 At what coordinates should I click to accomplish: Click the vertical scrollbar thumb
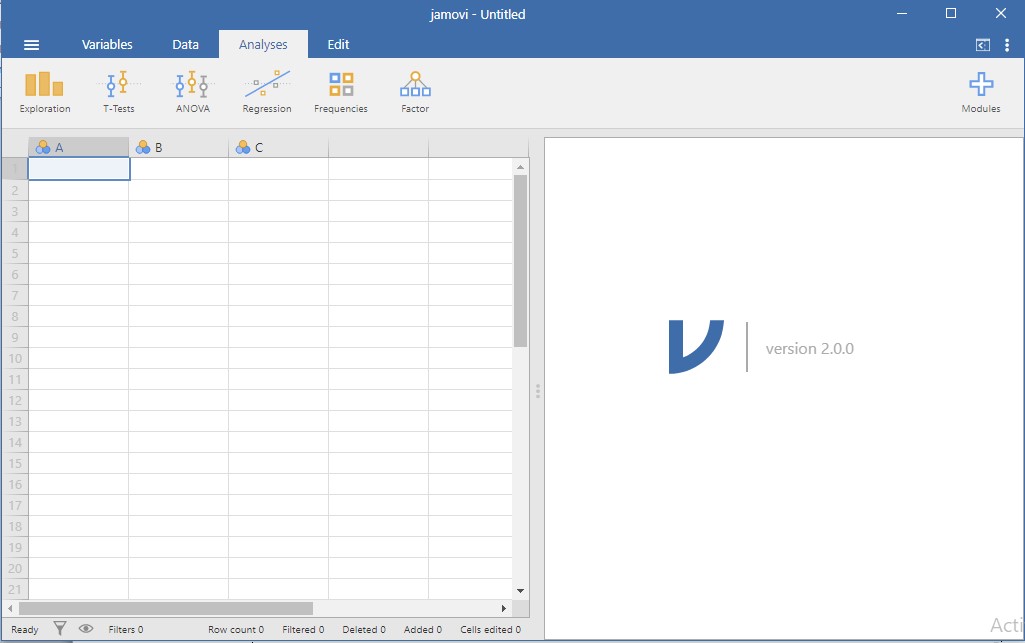click(520, 261)
